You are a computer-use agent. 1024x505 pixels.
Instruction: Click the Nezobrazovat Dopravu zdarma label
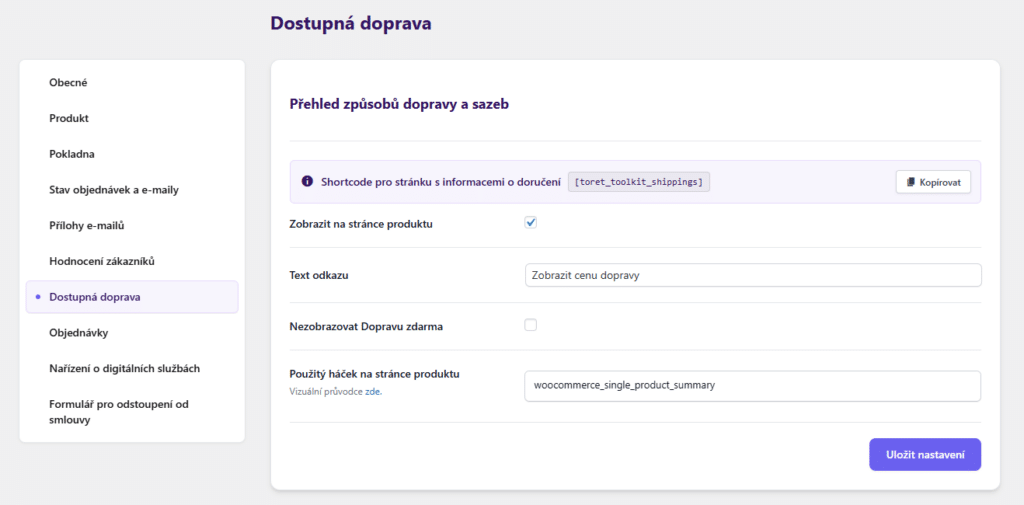pyautogui.click(x=366, y=326)
